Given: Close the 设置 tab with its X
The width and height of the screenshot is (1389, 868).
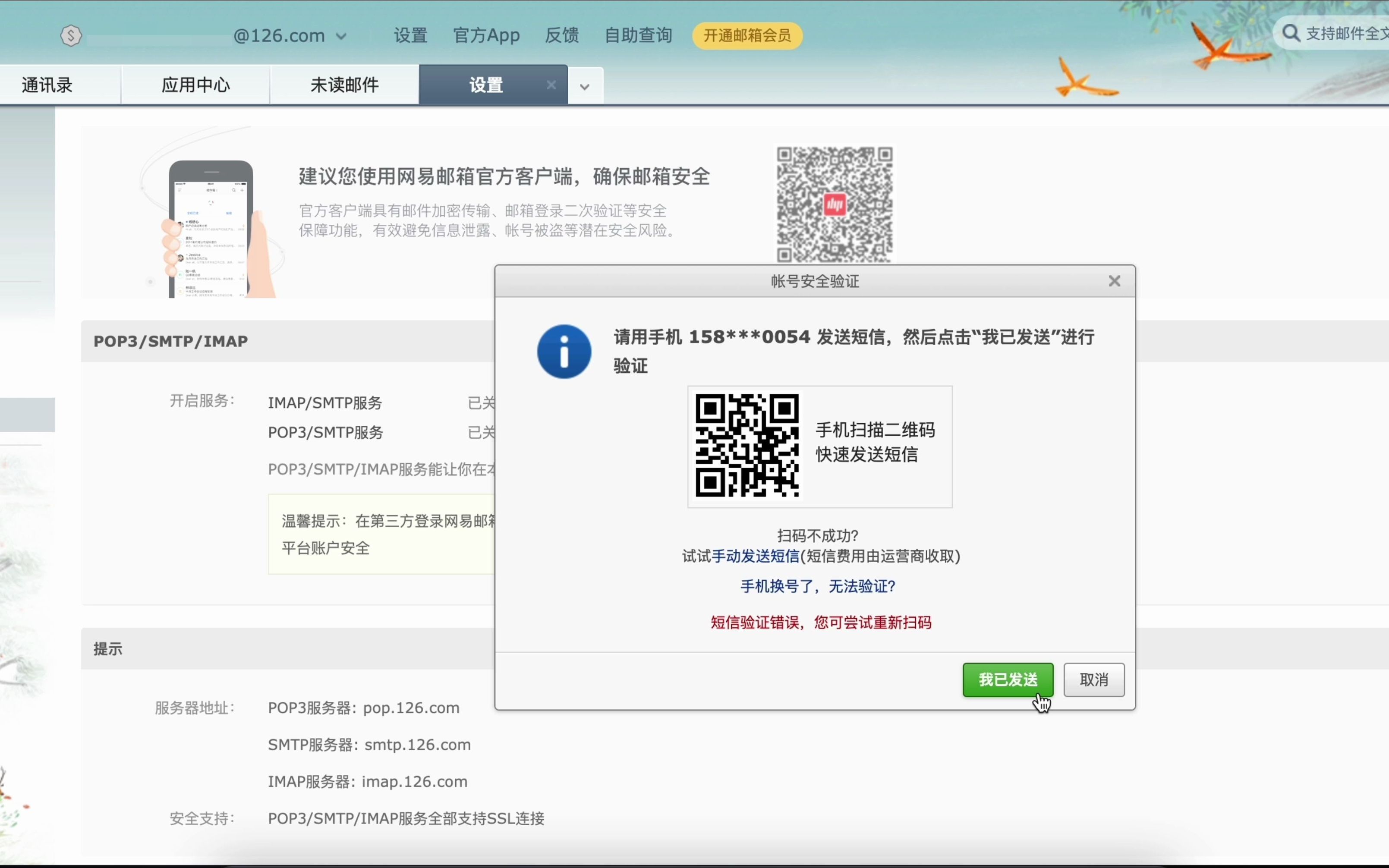Looking at the screenshot, I should (551, 85).
